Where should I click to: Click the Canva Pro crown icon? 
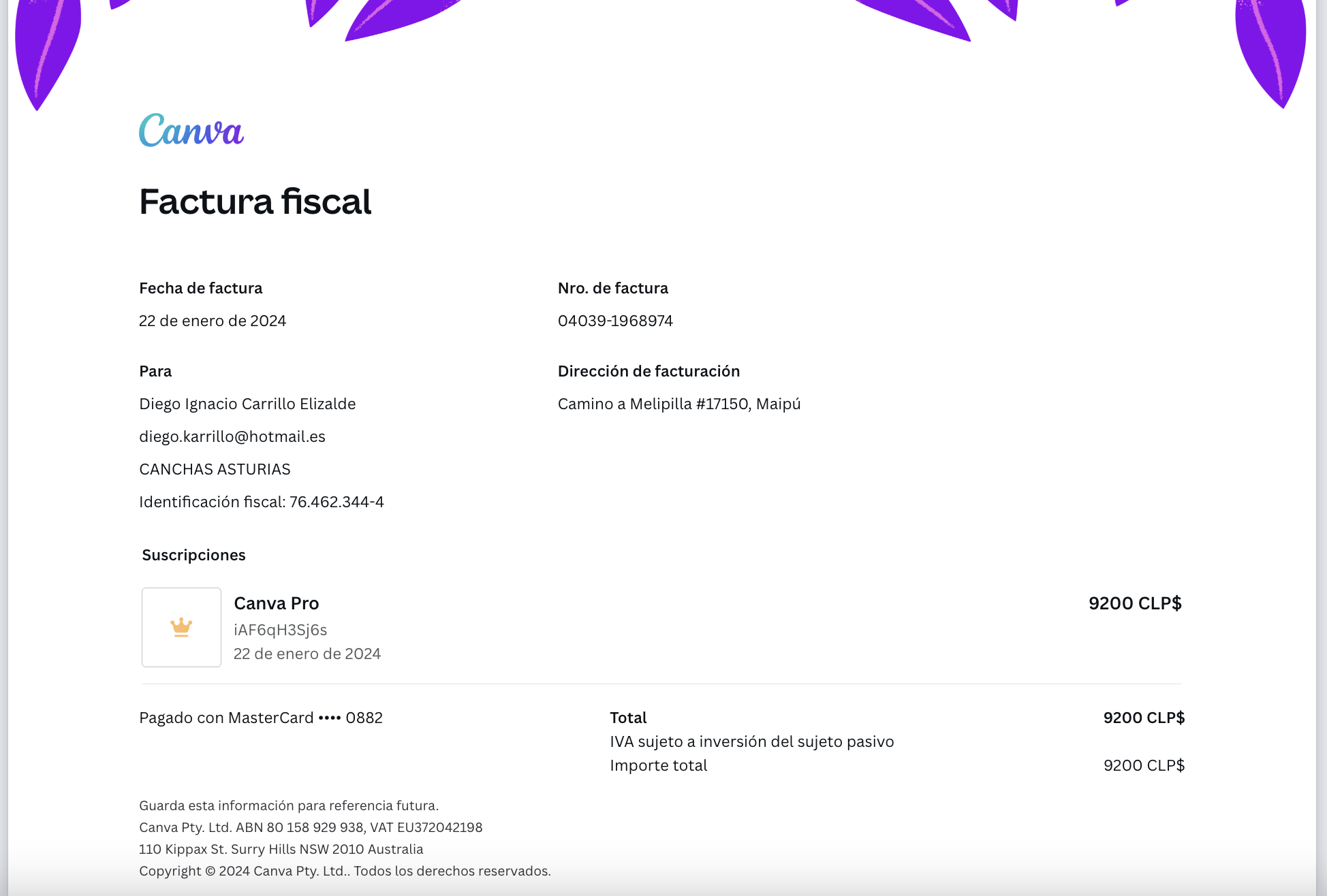pos(181,627)
